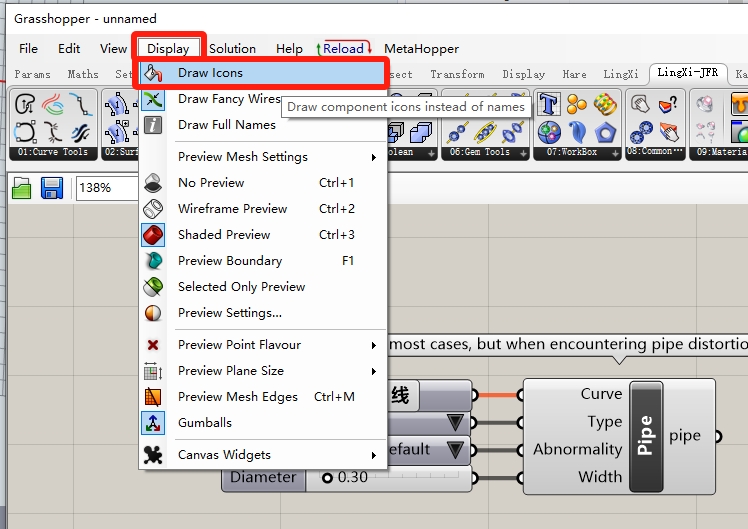Image resolution: width=748 pixels, height=529 pixels.
Task: Click the Curve input of Pipe component
Action: [x=601, y=394]
